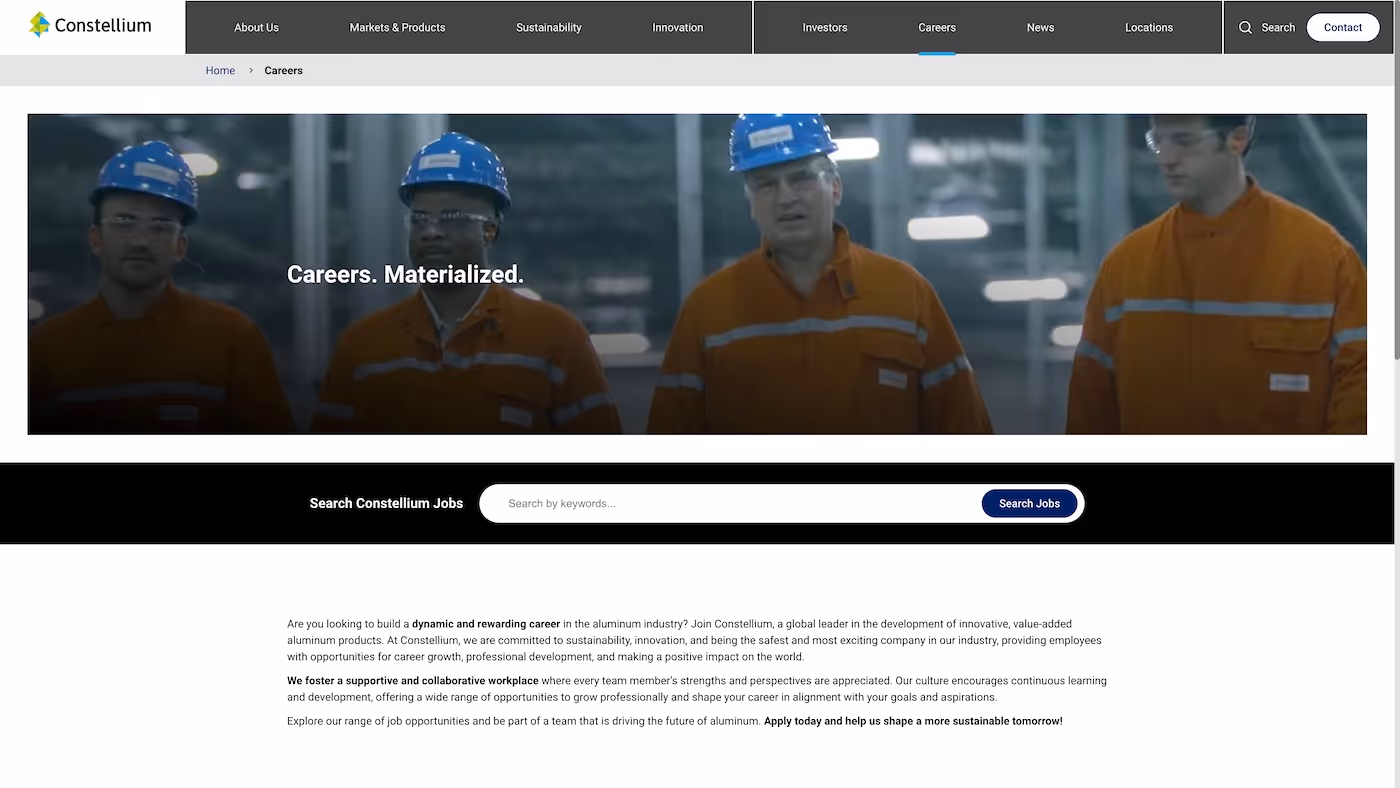This screenshot has height=788, width=1400.
Task: Open the Locations menu
Action: (1148, 27)
